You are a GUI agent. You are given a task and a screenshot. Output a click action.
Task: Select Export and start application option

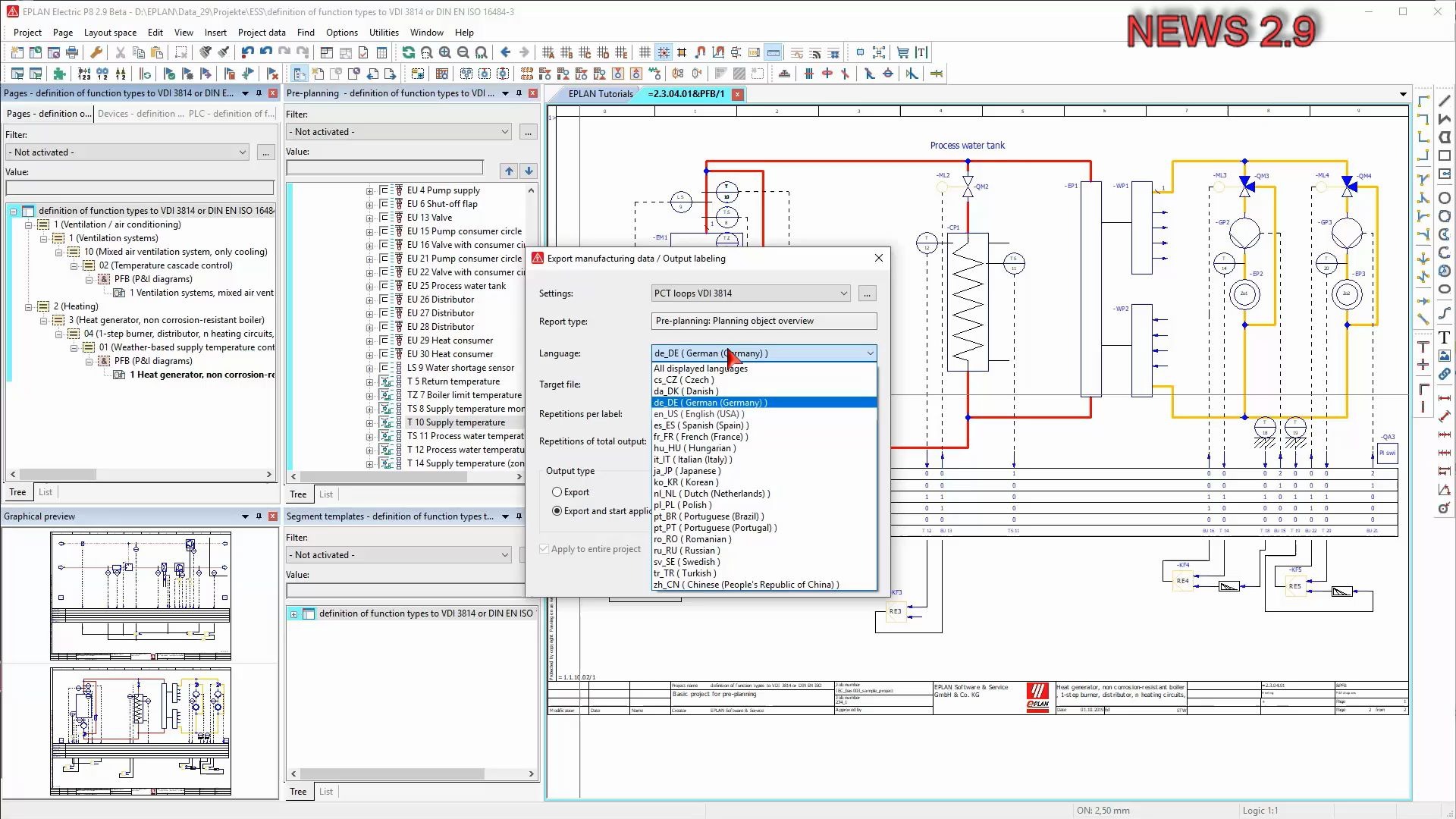pyautogui.click(x=557, y=511)
